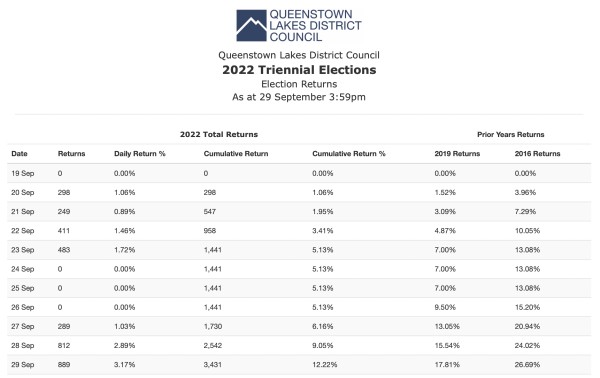Viewport: 600px width, 378px height.
Task: Click the 2022 Total Returns group label
Action: tap(219, 135)
